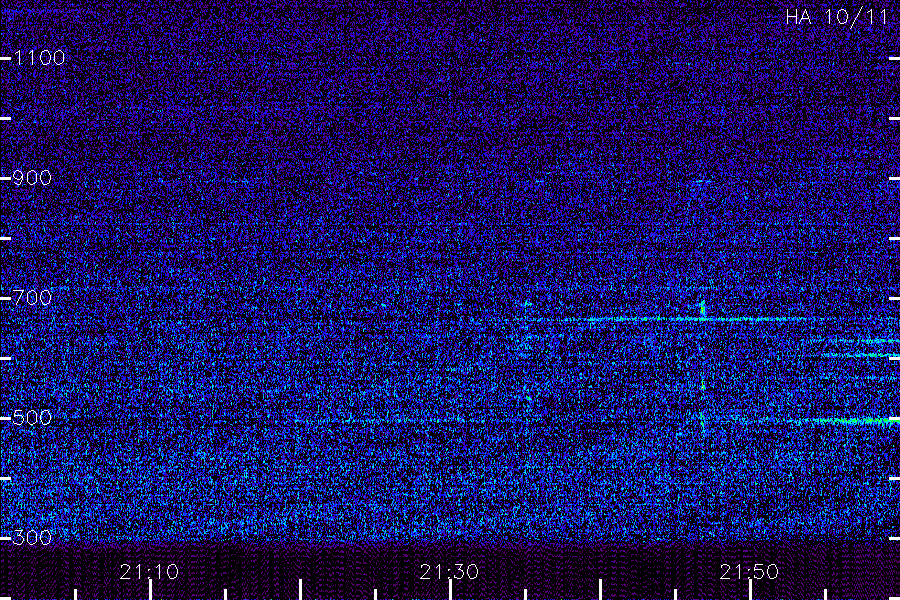900x600 pixels.
Task: Click the 1100 frequency axis label
Action: [x=39, y=58]
